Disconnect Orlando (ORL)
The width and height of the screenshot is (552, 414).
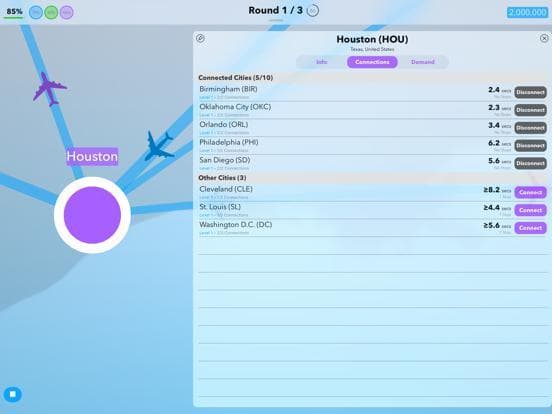pos(531,128)
